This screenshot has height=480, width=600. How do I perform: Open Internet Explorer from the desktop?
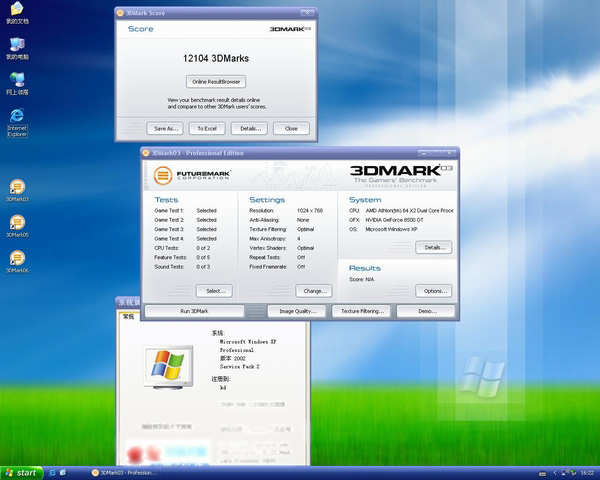pos(17,116)
